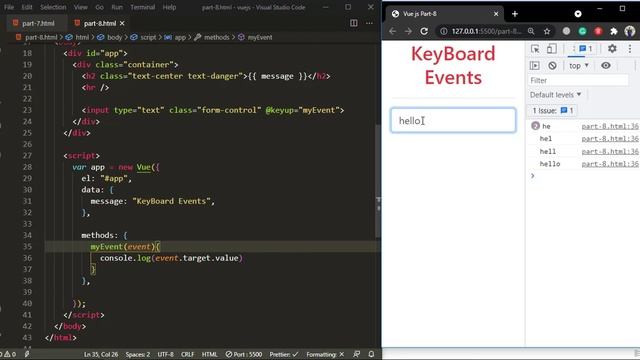640x360 pixels.
Task: Click the Spaces: 2 indentation status
Action: tap(138, 354)
